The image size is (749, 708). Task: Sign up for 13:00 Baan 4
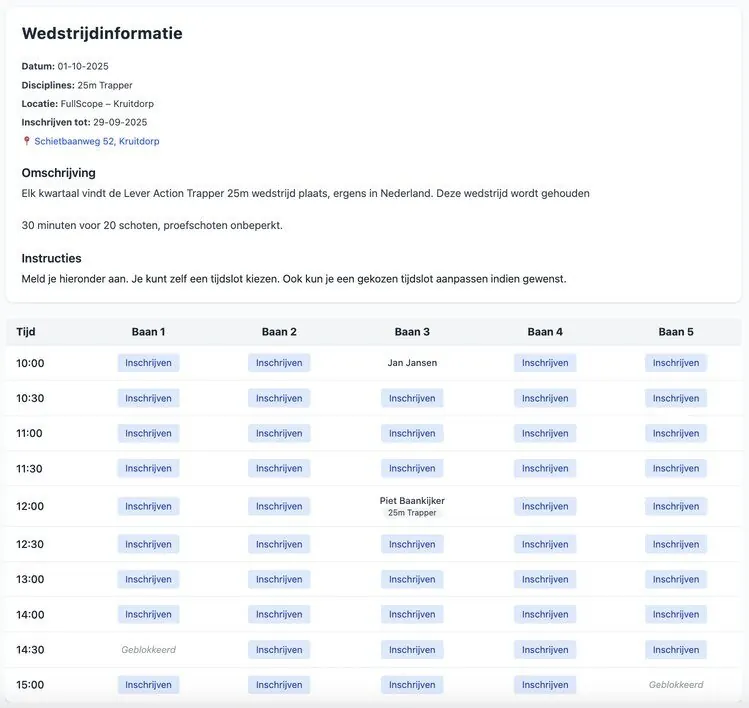click(545, 579)
